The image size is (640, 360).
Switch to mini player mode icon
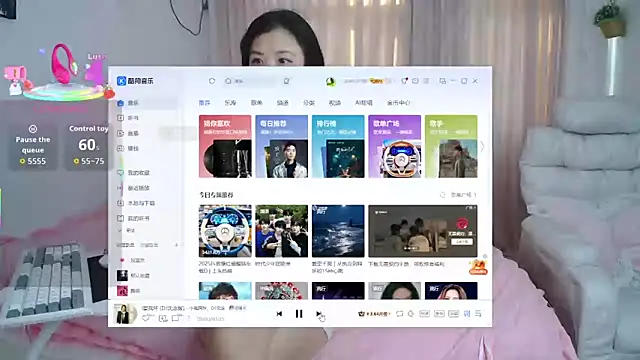(x=442, y=81)
